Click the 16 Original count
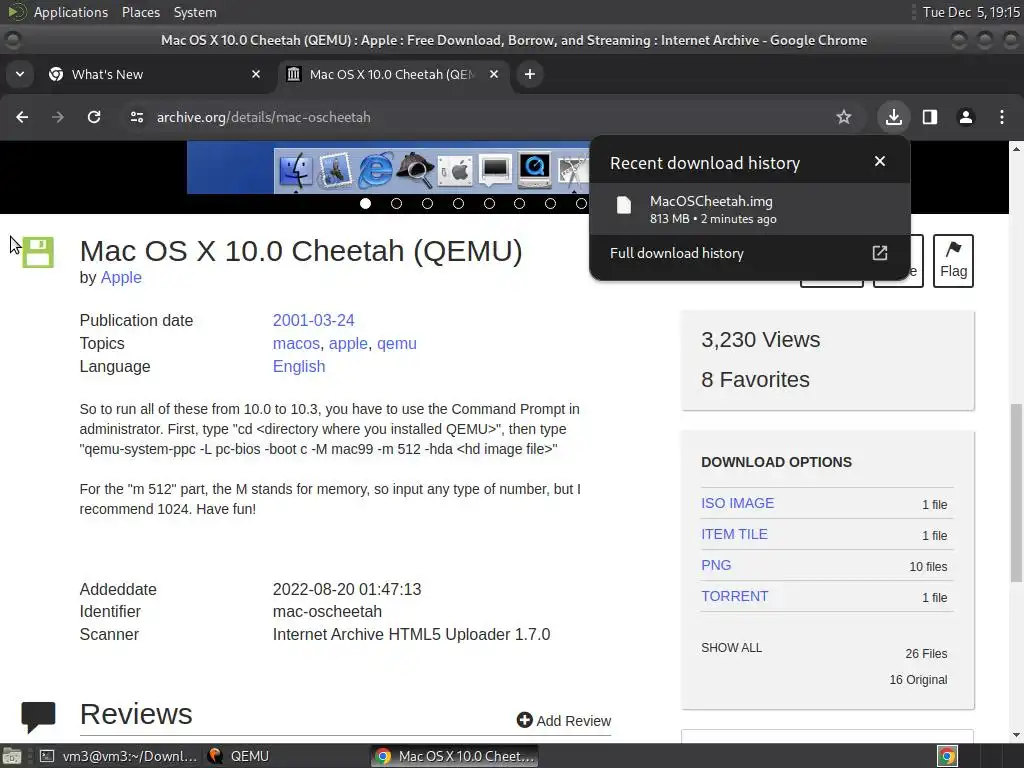Image resolution: width=1024 pixels, height=768 pixels. [x=918, y=680]
